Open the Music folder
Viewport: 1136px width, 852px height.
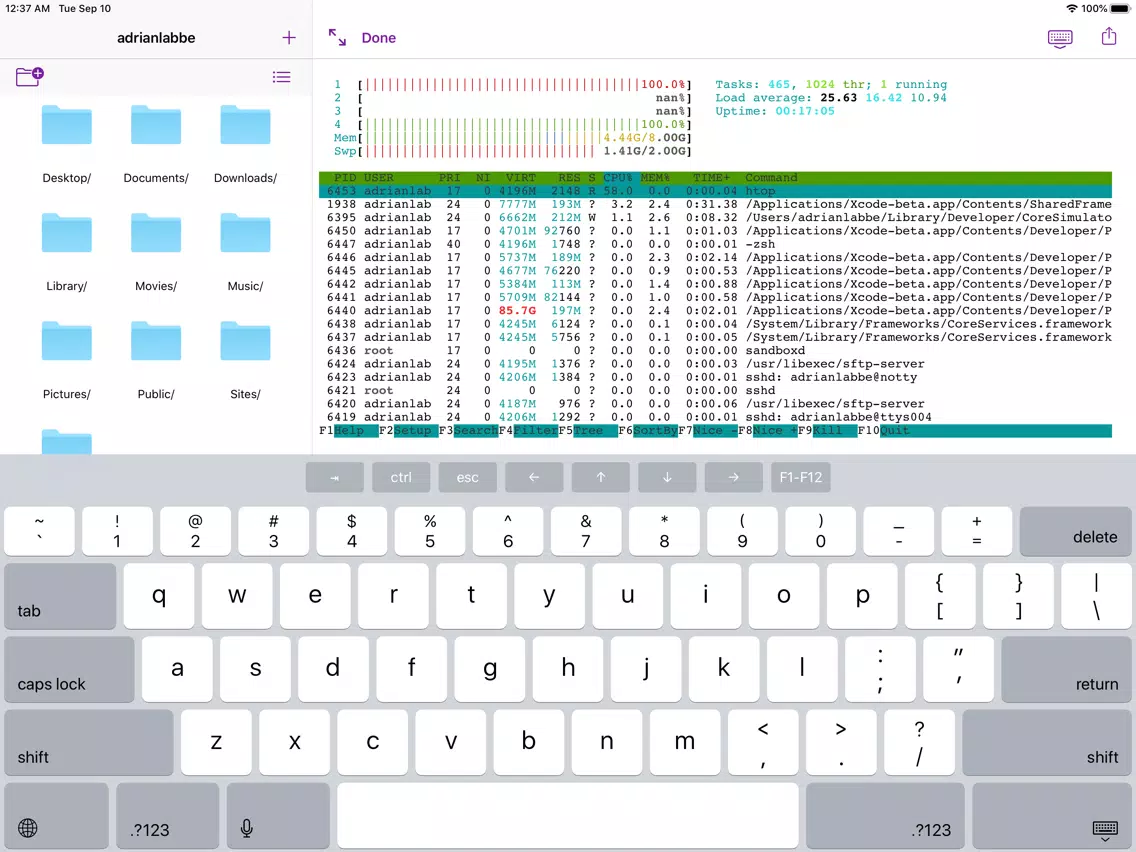(245, 252)
